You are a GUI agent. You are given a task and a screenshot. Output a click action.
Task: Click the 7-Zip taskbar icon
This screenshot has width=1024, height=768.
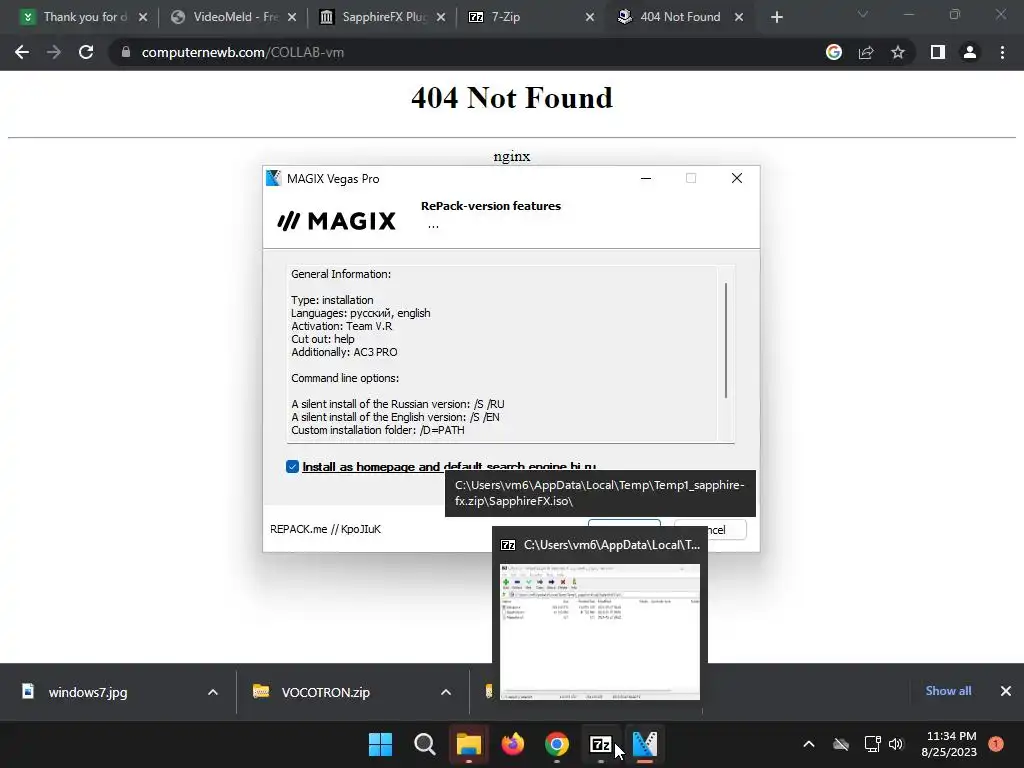(600, 744)
